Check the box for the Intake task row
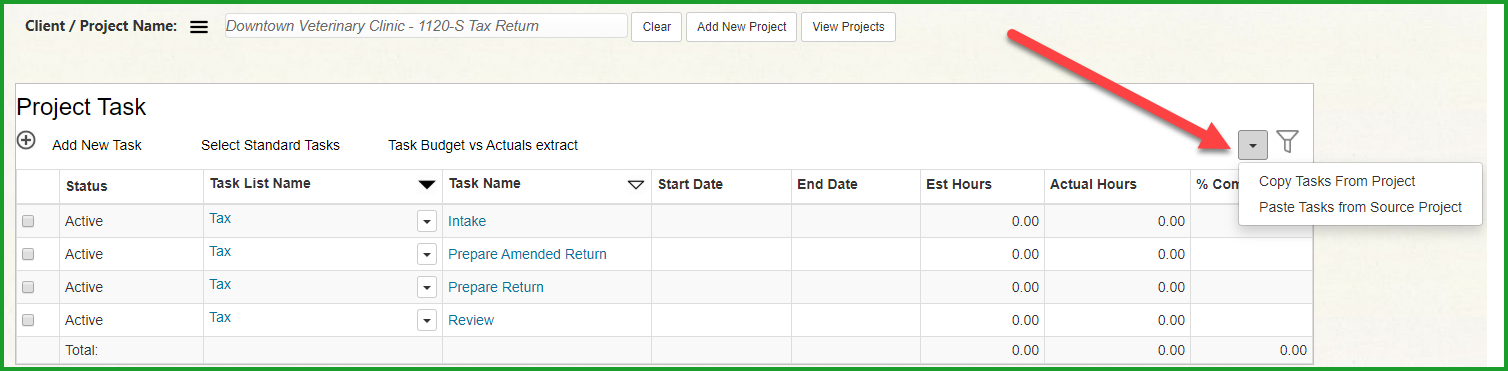The height and width of the screenshot is (371, 1508). pyautogui.click(x=28, y=221)
